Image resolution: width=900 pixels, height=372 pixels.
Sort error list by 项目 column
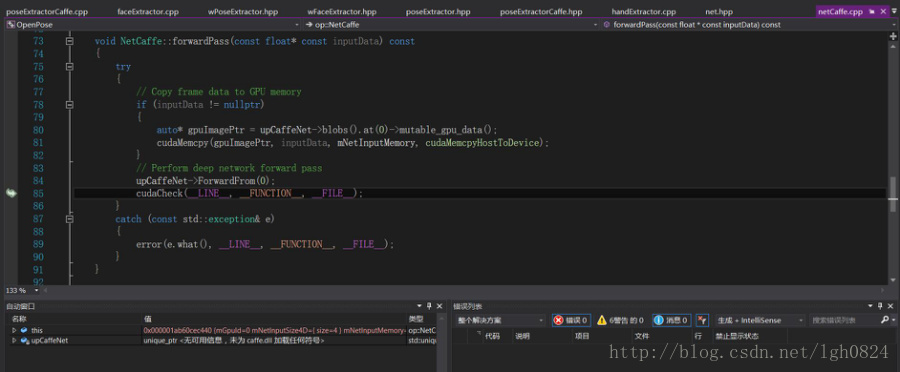[582, 336]
